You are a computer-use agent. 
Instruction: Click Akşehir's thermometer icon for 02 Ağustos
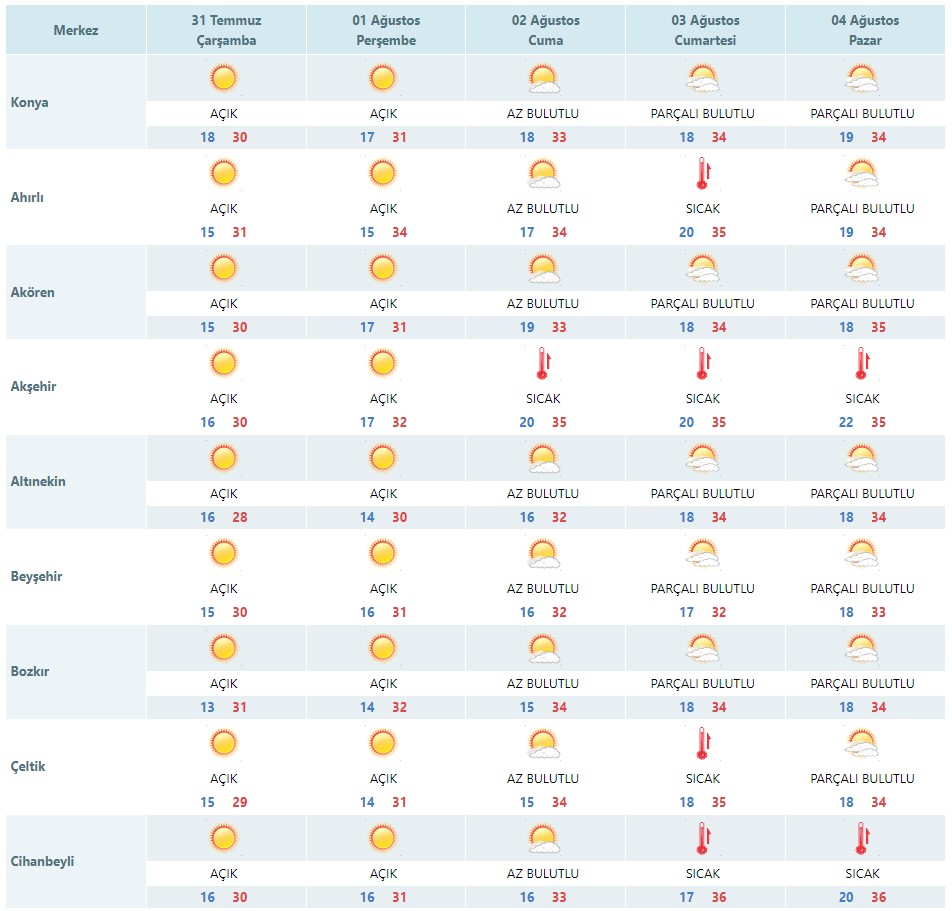(x=543, y=364)
